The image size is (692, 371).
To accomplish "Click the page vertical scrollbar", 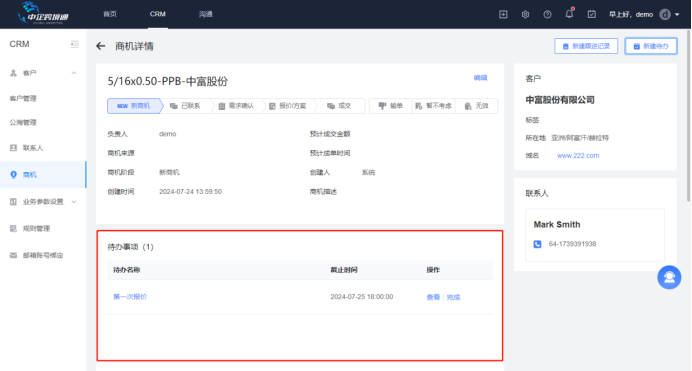I will (x=689, y=115).
